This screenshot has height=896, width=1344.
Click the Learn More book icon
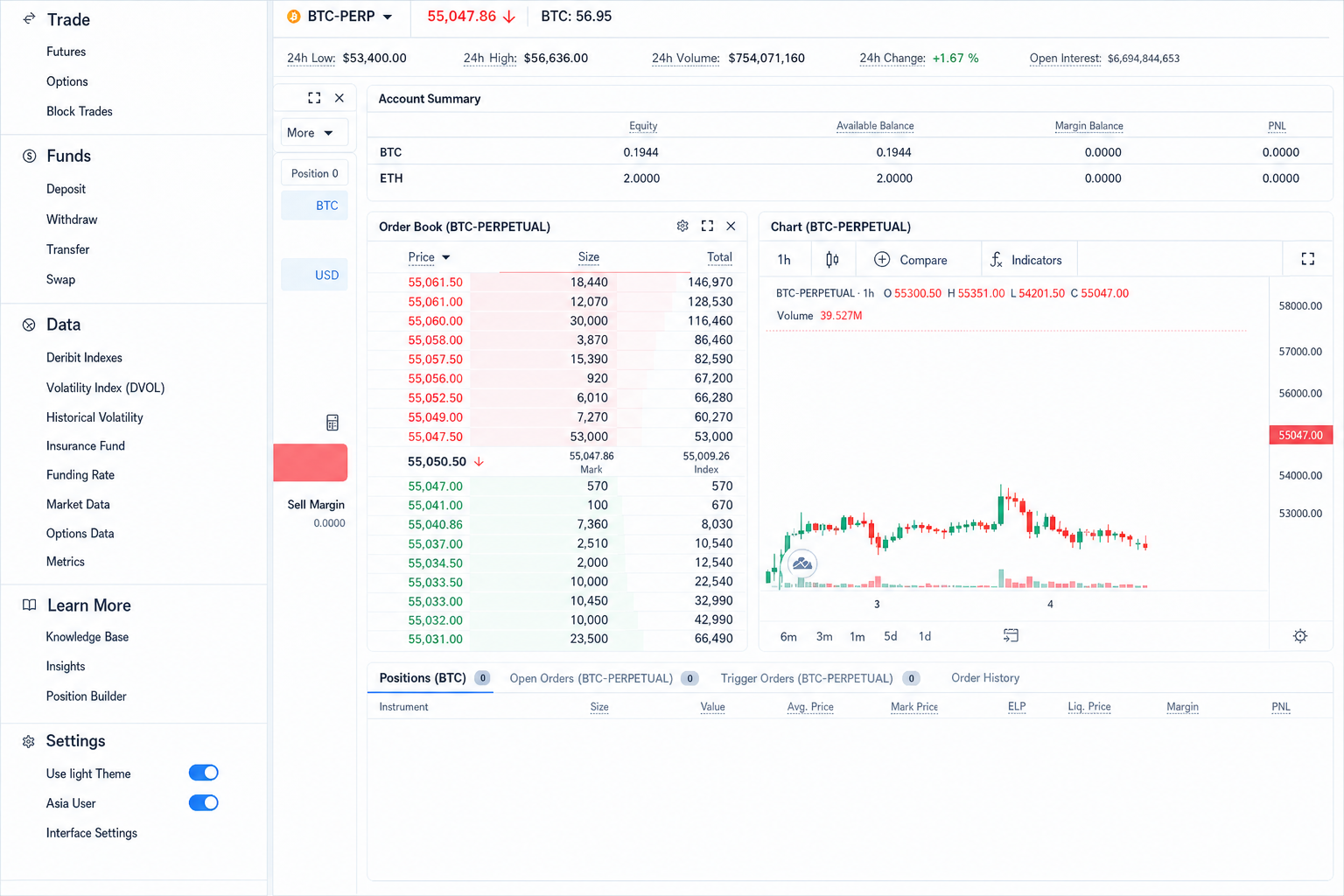29,605
